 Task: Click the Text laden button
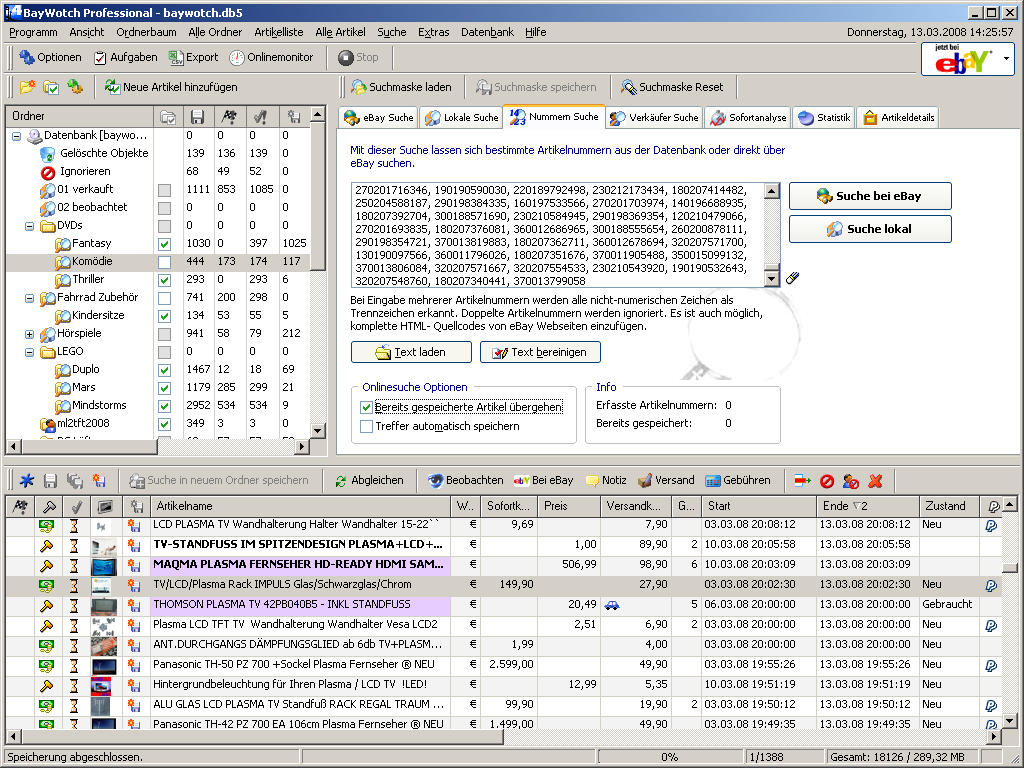(x=411, y=353)
